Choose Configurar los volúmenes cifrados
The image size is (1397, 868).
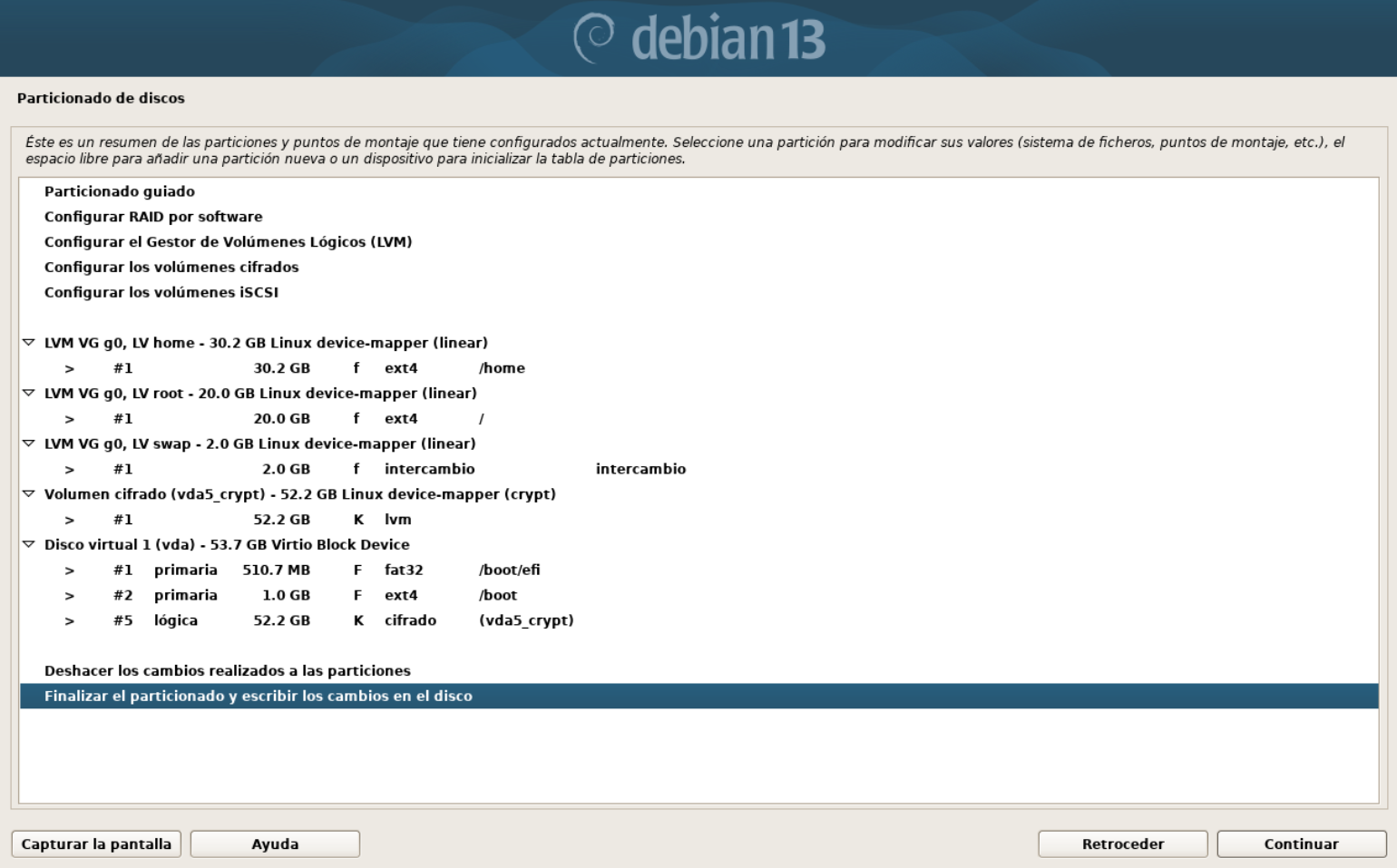[x=171, y=268]
